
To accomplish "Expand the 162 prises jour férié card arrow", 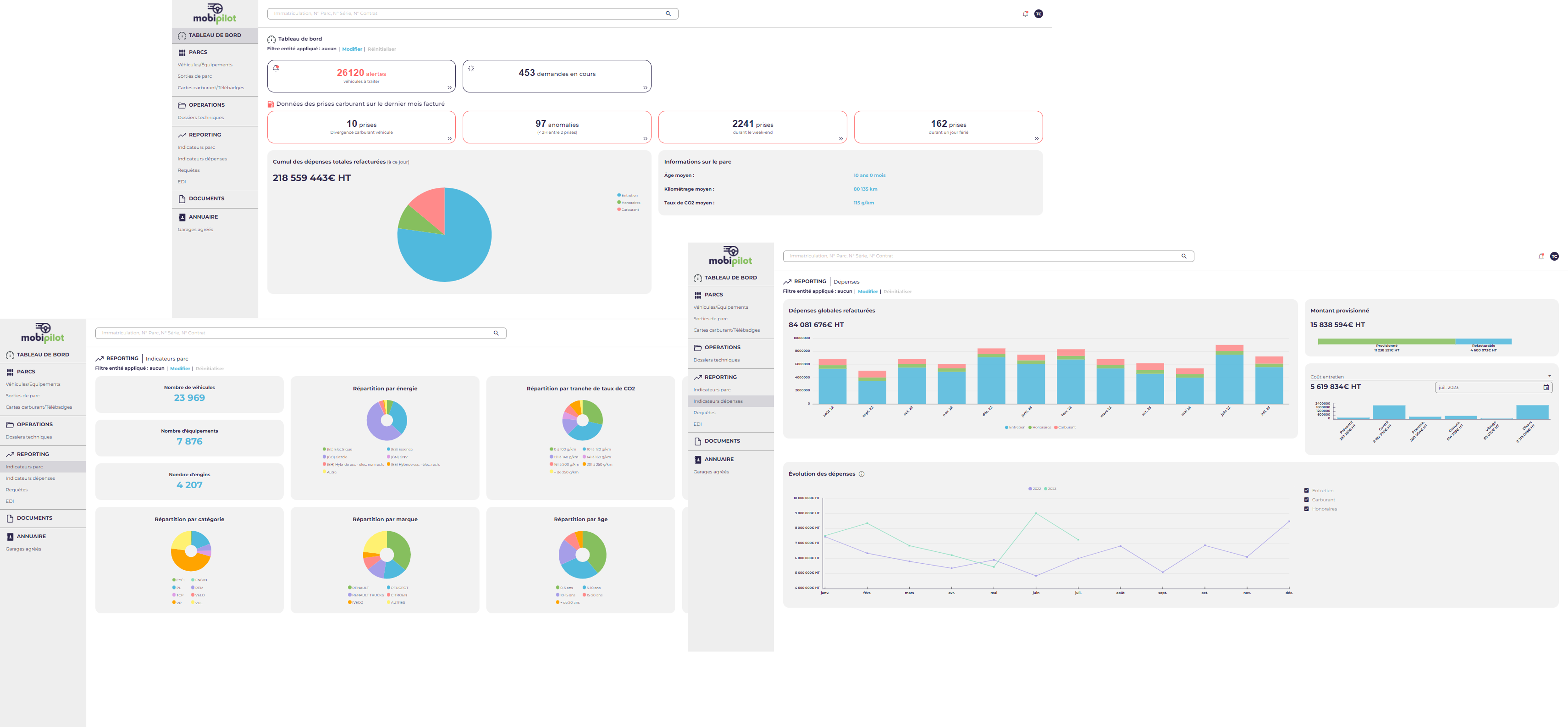I will (1037, 139).
